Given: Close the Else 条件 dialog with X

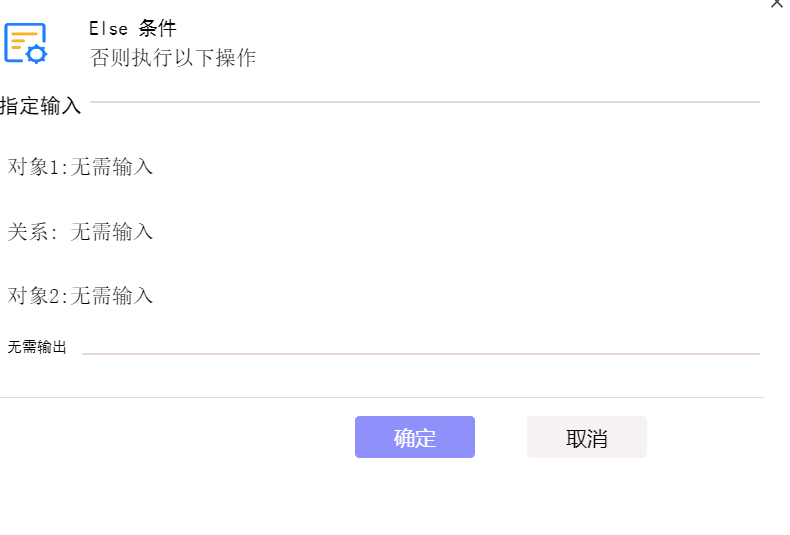Looking at the screenshot, I should 777,4.
